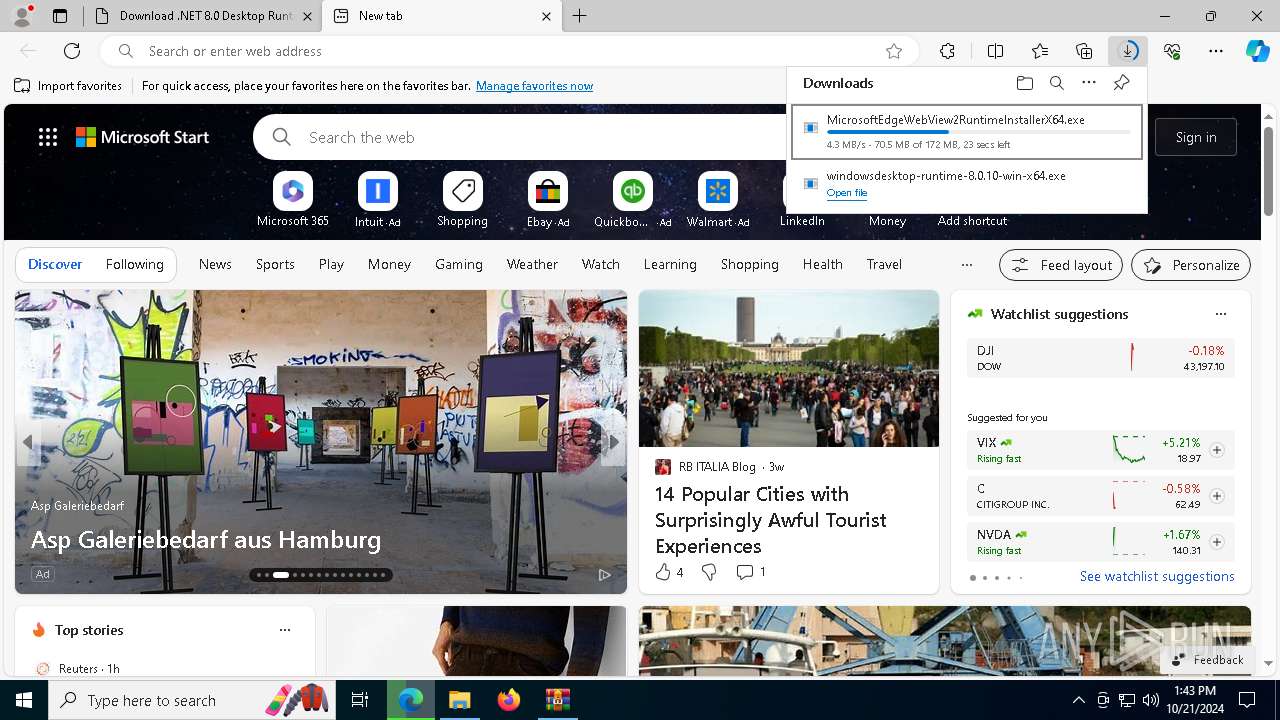The height and width of the screenshot is (720, 1280).
Task: Pin the Downloads panel
Action: tap(1121, 83)
